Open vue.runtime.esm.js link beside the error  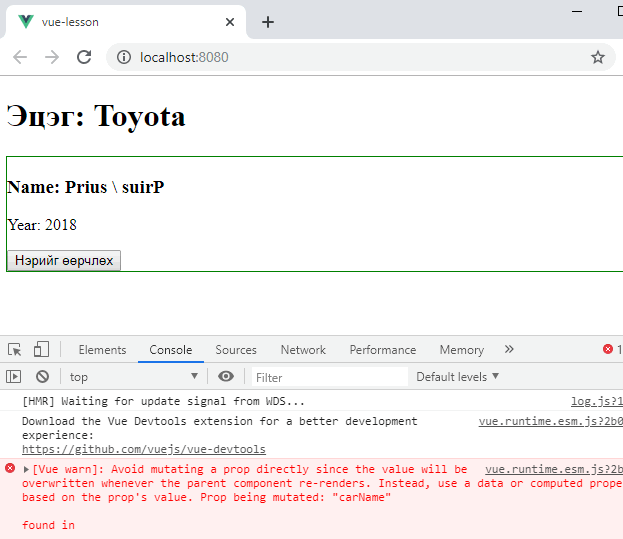point(554,469)
